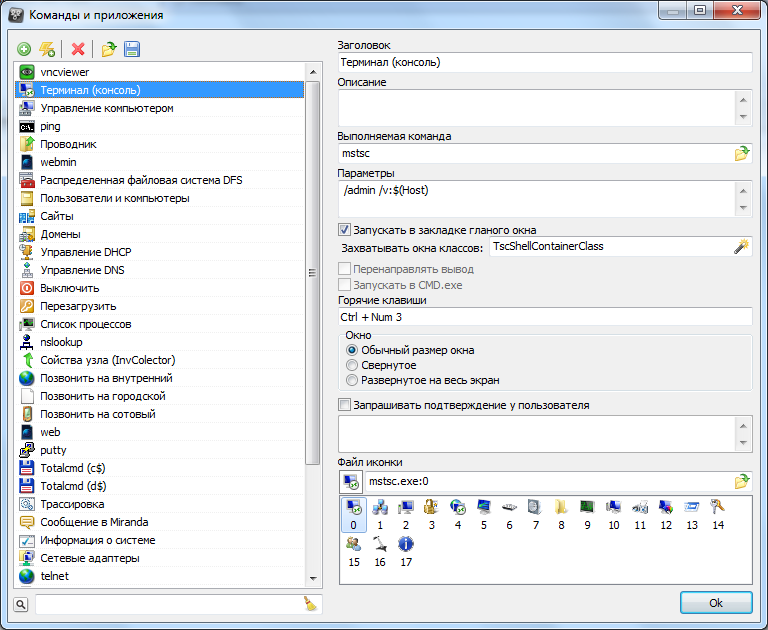The width and height of the screenshot is (768, 630).
Task: Browse for the icon file
Action: [x=741, y=481]
